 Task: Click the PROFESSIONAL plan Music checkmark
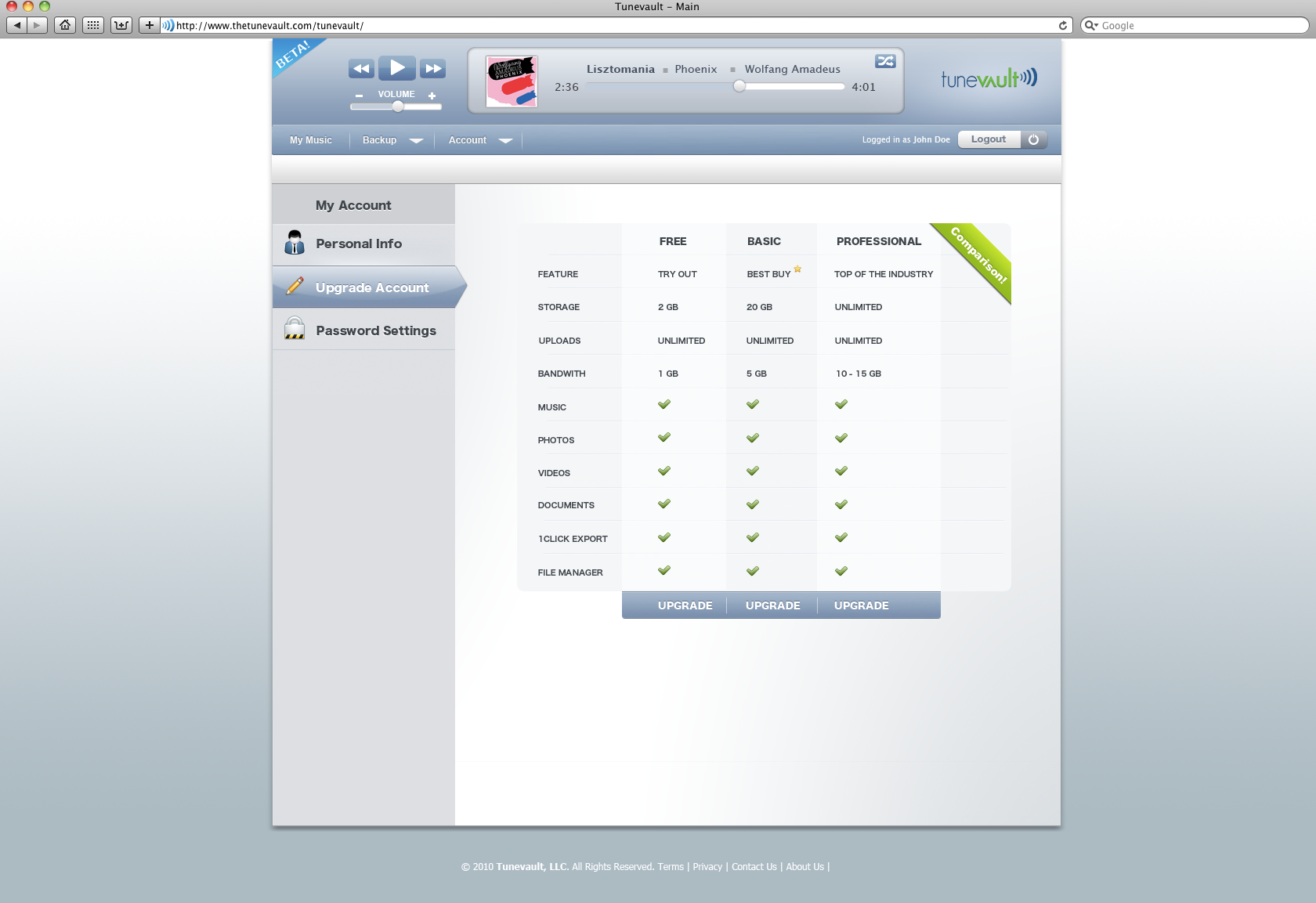(841, 404)
